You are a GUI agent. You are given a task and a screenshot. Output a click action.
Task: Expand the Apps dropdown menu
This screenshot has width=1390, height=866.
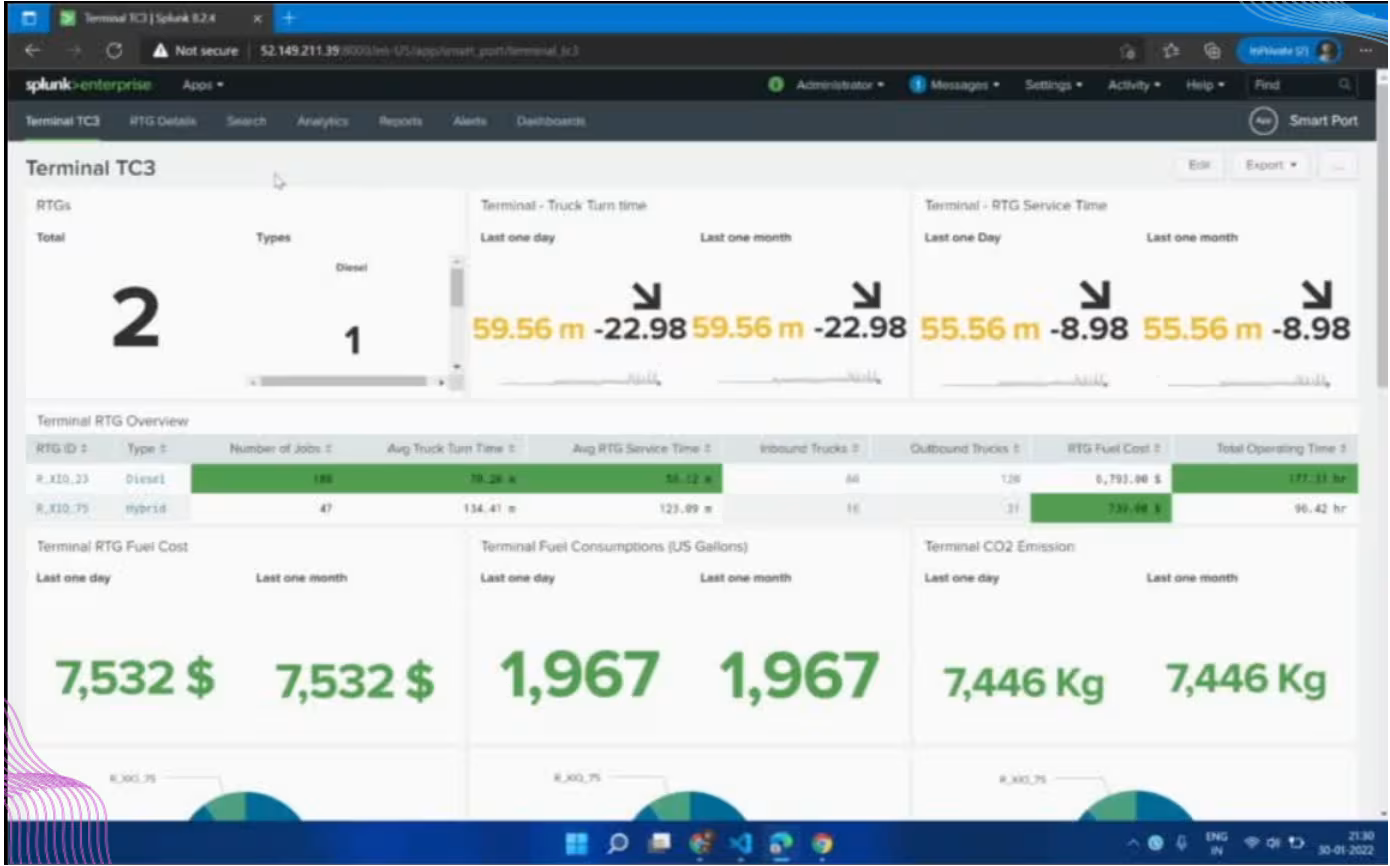[202, 86]
